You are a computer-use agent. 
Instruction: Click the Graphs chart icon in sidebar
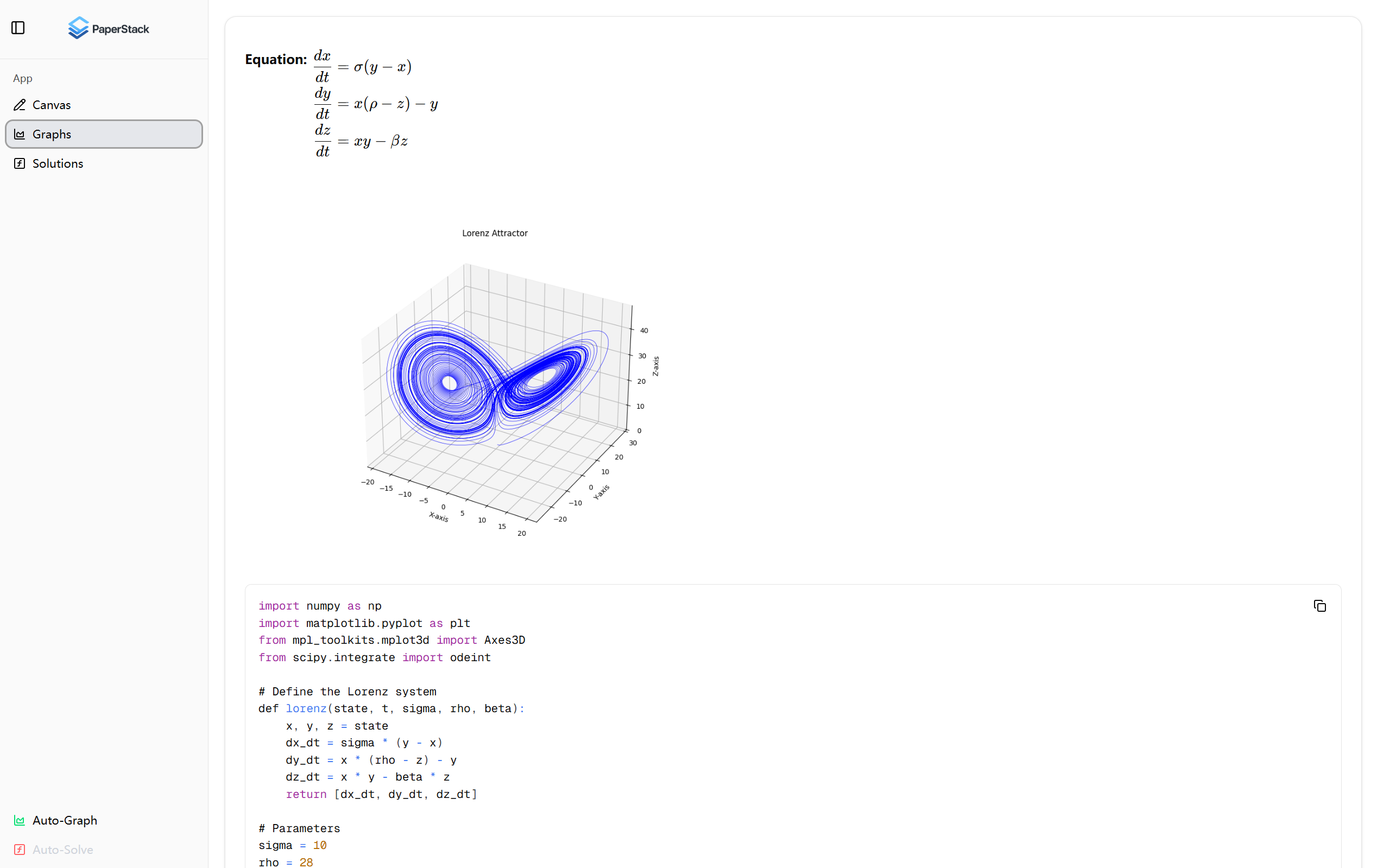pyautogui.click(x=20, y=134)
